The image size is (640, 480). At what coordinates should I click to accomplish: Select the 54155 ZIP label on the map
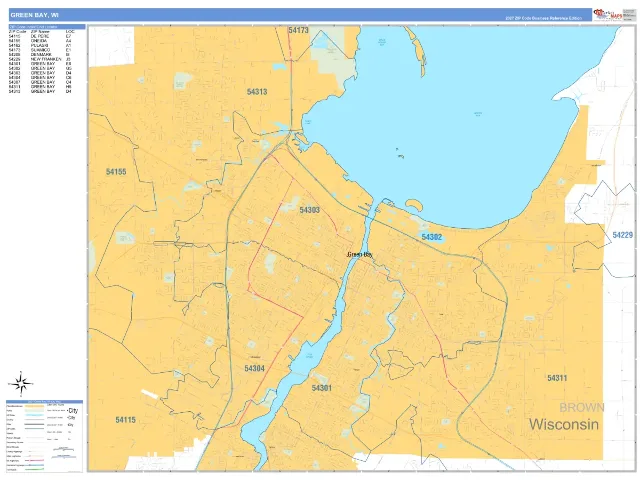click(x=116, y=172)
